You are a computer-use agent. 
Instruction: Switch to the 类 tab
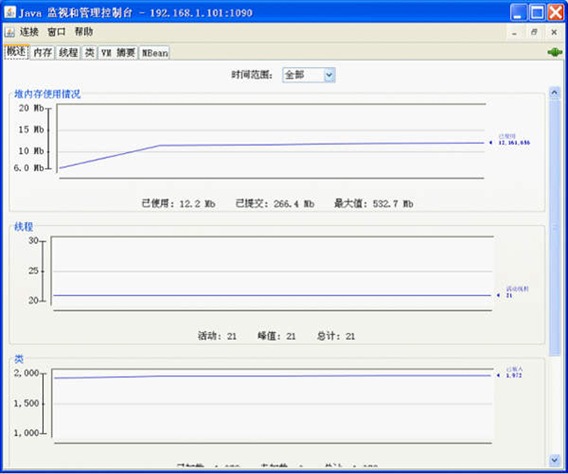coord(89,53)
